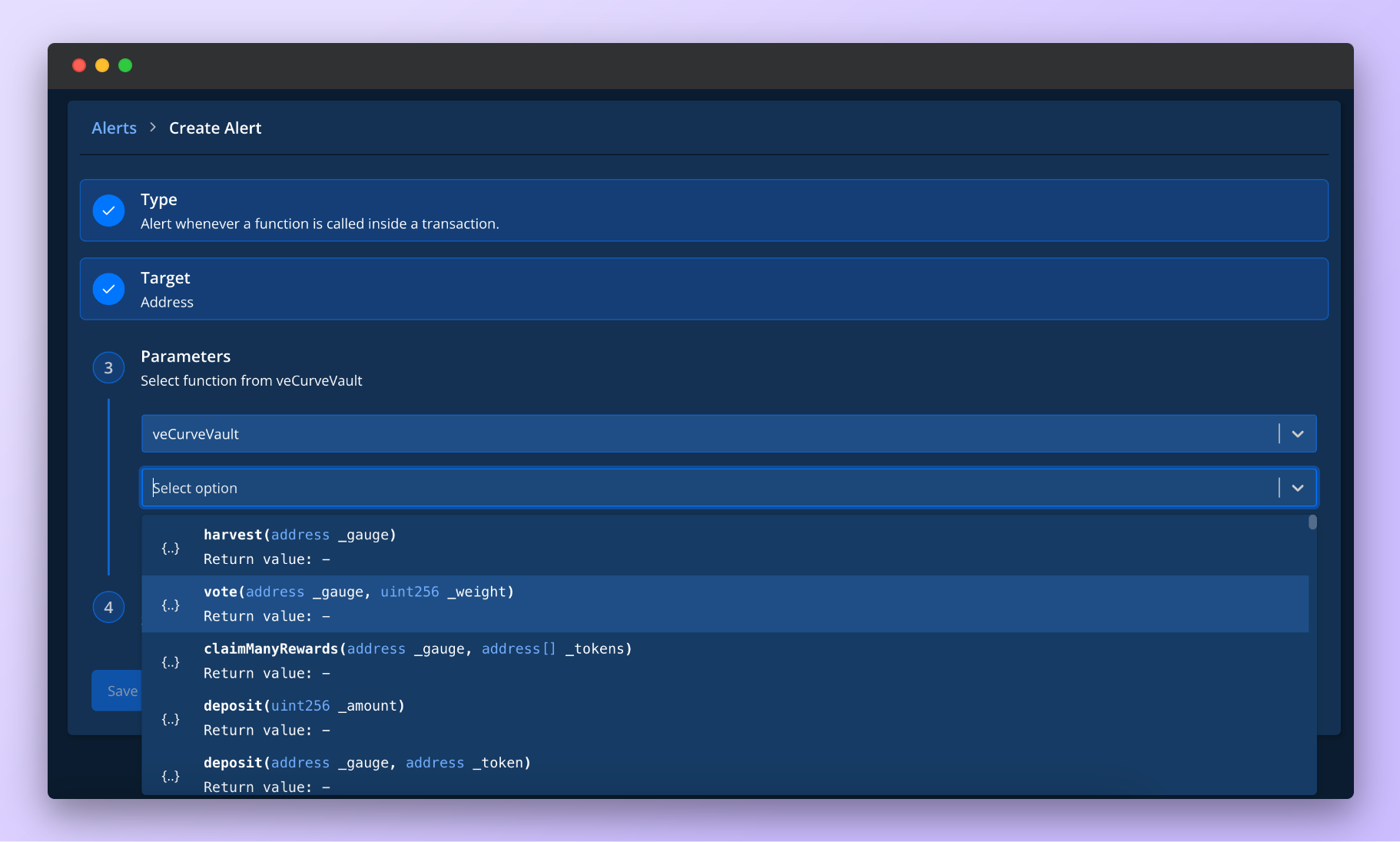
Task: Expand the veCurveVault contract dropdown arrow
Action: (1297, 434)
